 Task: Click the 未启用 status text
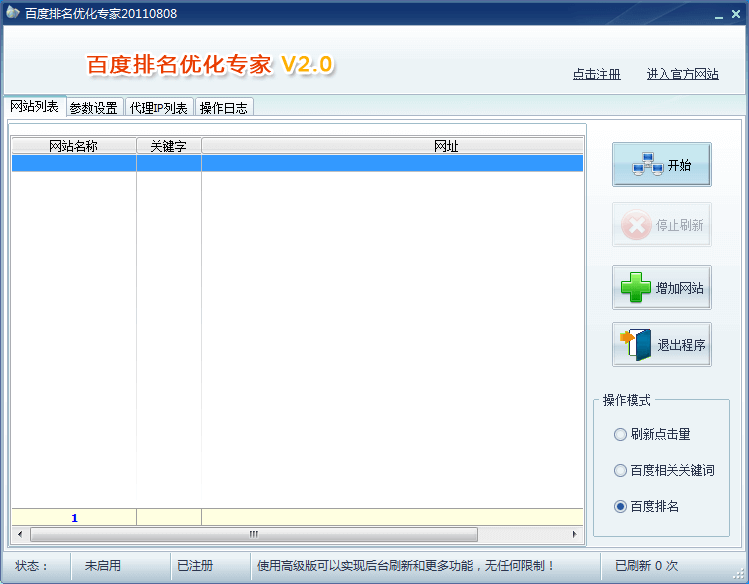coord(103,566)
